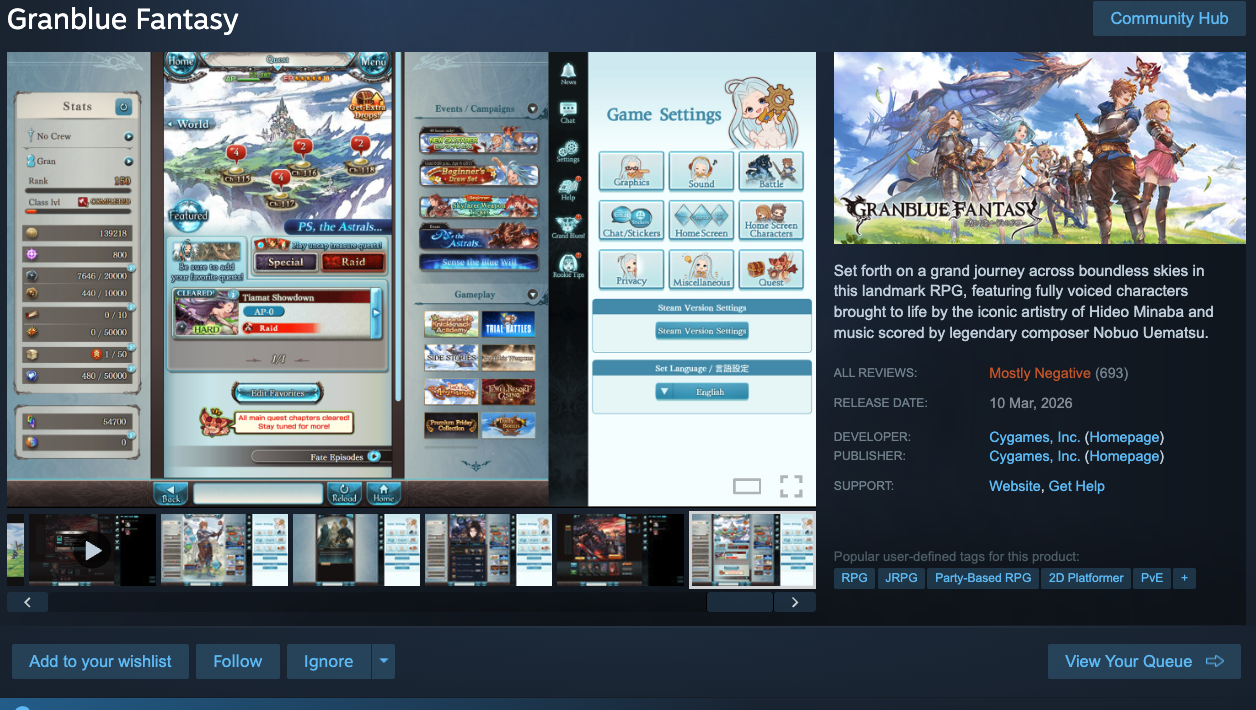Click the Raid quest tab in screenshot
The image size is (1256, 710).
353,261
